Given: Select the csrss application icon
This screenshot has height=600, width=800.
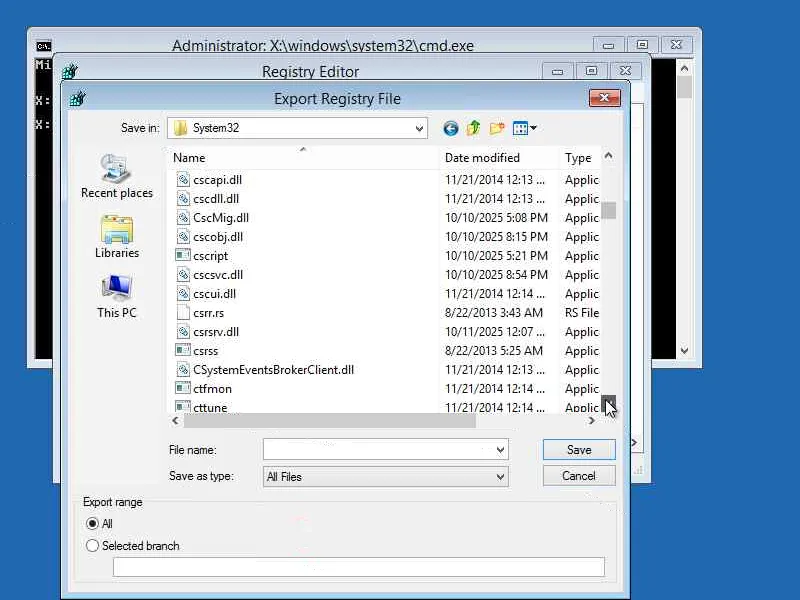Looking at the screenshot, I should point(183,350).
